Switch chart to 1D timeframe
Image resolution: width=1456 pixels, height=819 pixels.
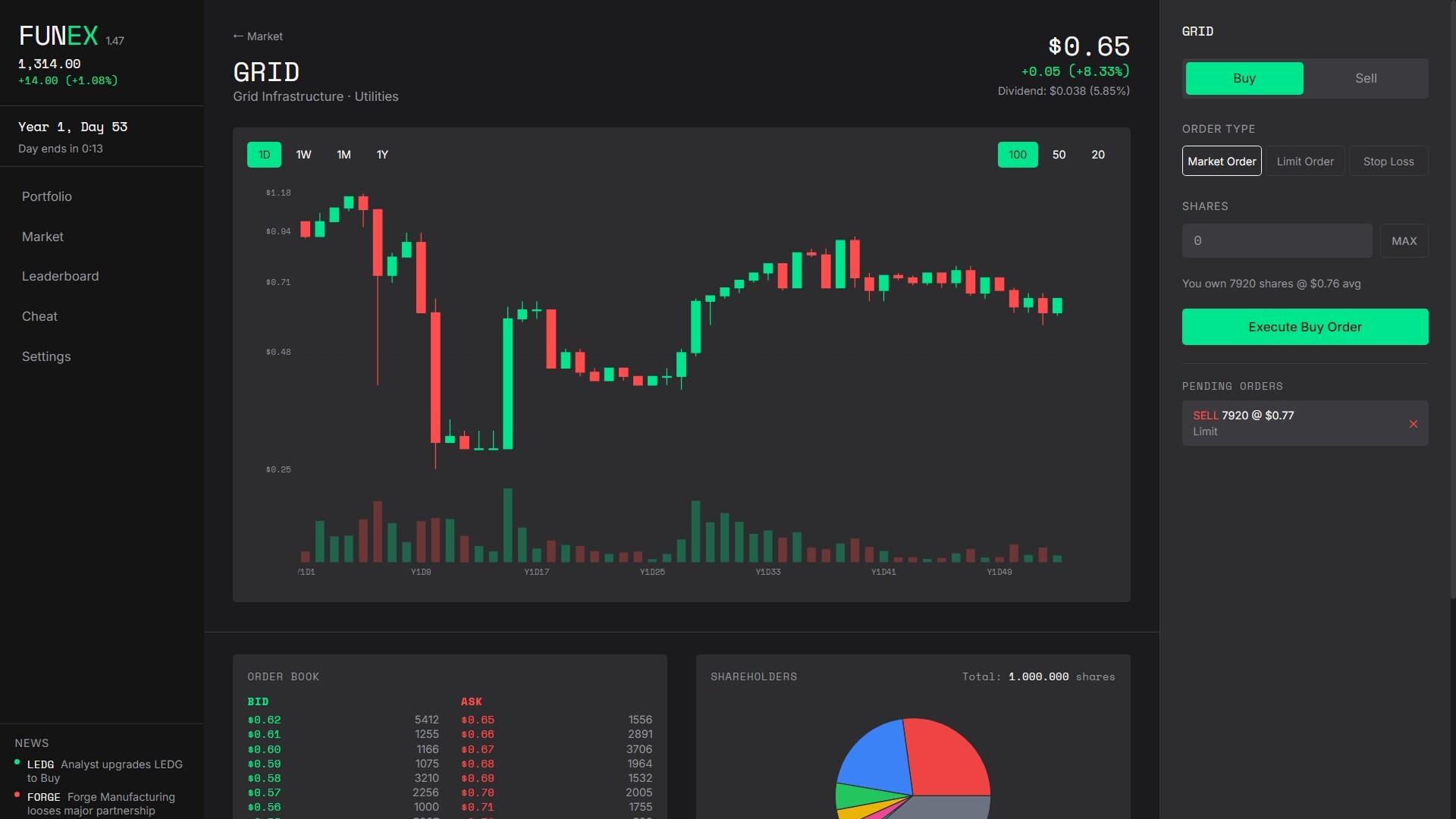point(264,155)
